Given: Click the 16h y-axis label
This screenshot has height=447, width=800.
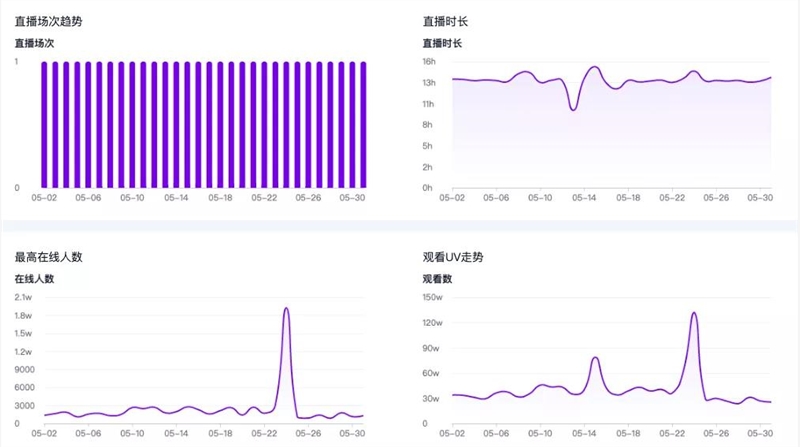Looking at the screenshot, I should (429, 62).
